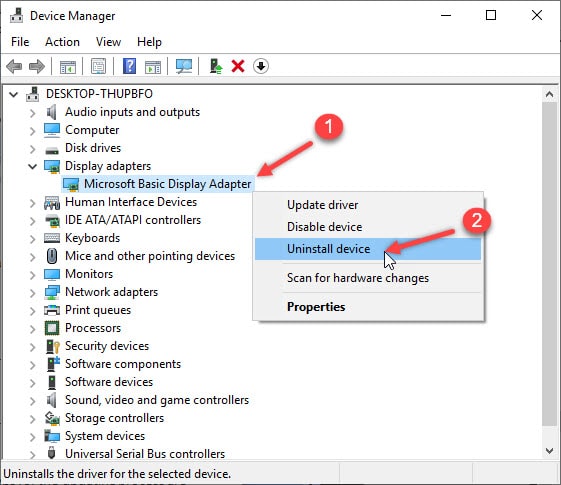Viewport: 561px width, 485px height.
Task: Open the Properties toolbar icon
Action: pos(98,67)
